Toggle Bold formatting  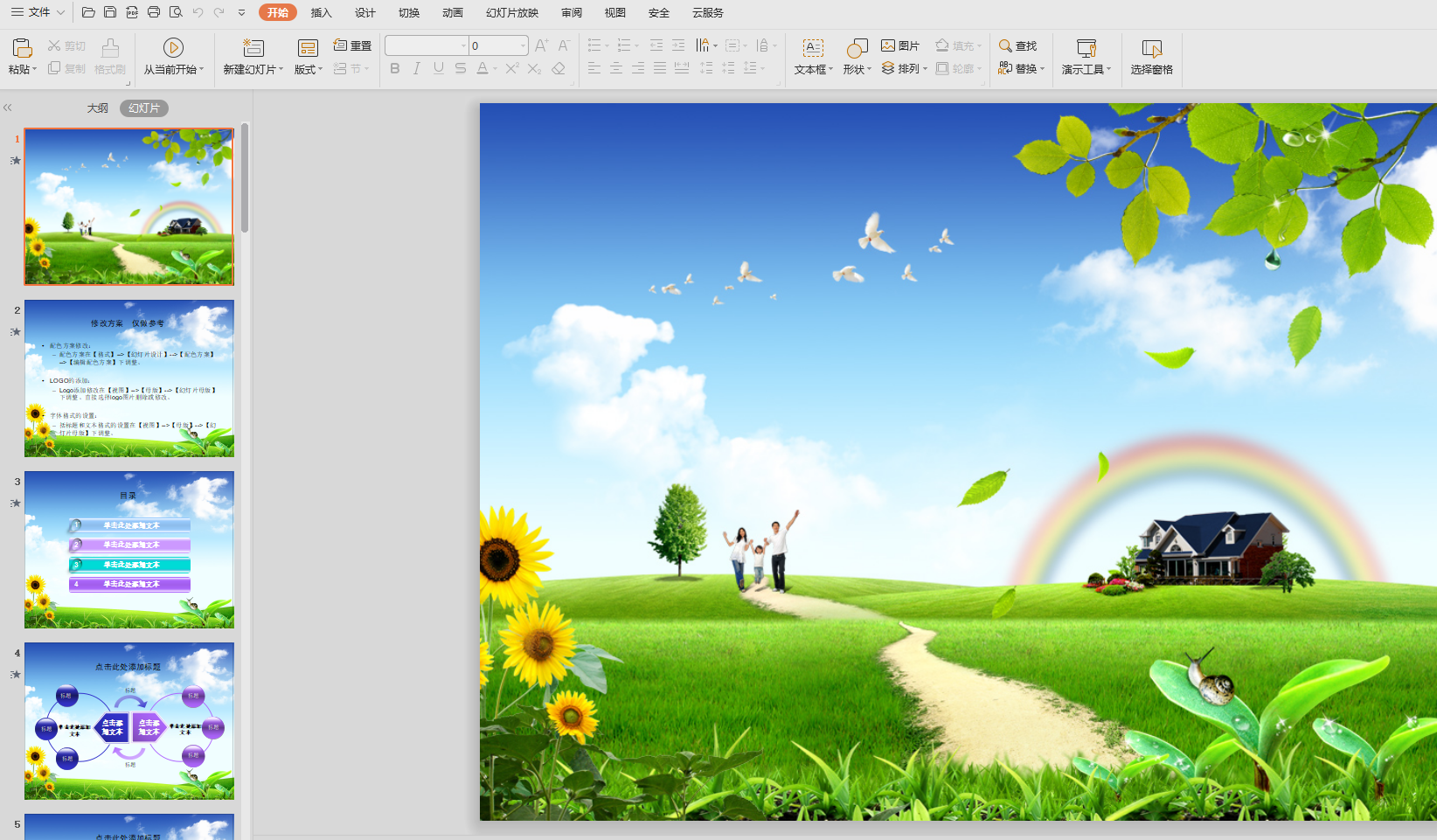tap(395, 68)
